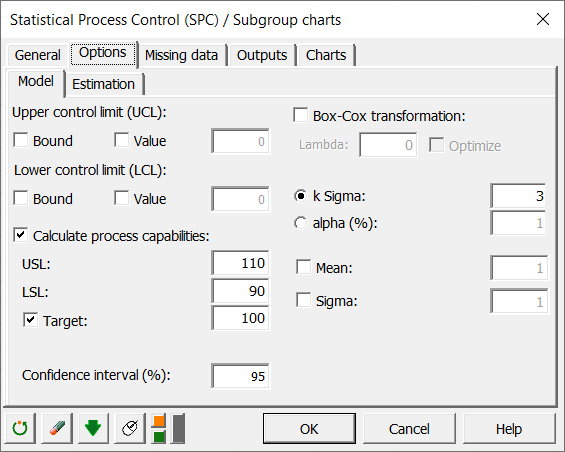Click the 'Confidence interval (%):' label
This screenshot has width=565, height=452.
(96, 375)
